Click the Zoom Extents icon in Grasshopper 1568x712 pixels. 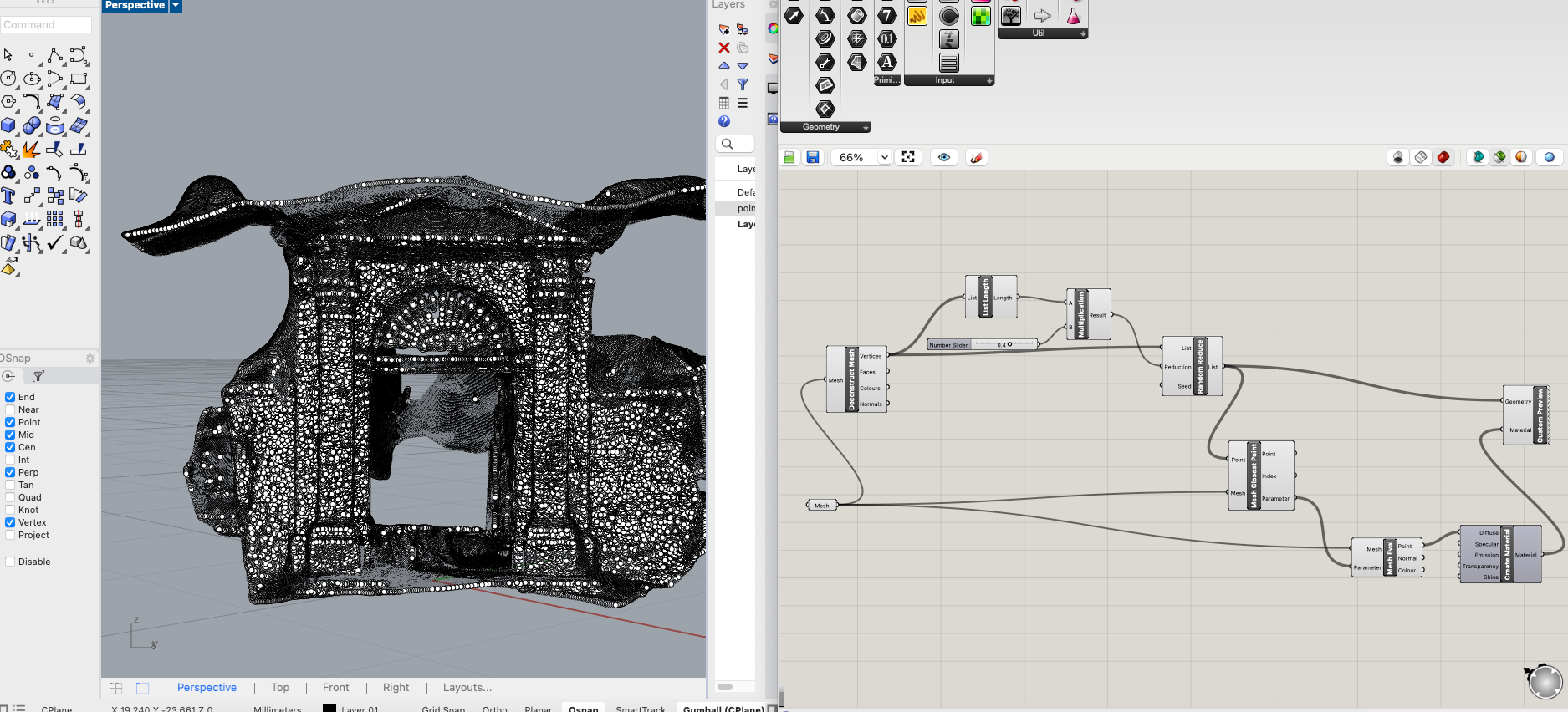click(908, 157)
